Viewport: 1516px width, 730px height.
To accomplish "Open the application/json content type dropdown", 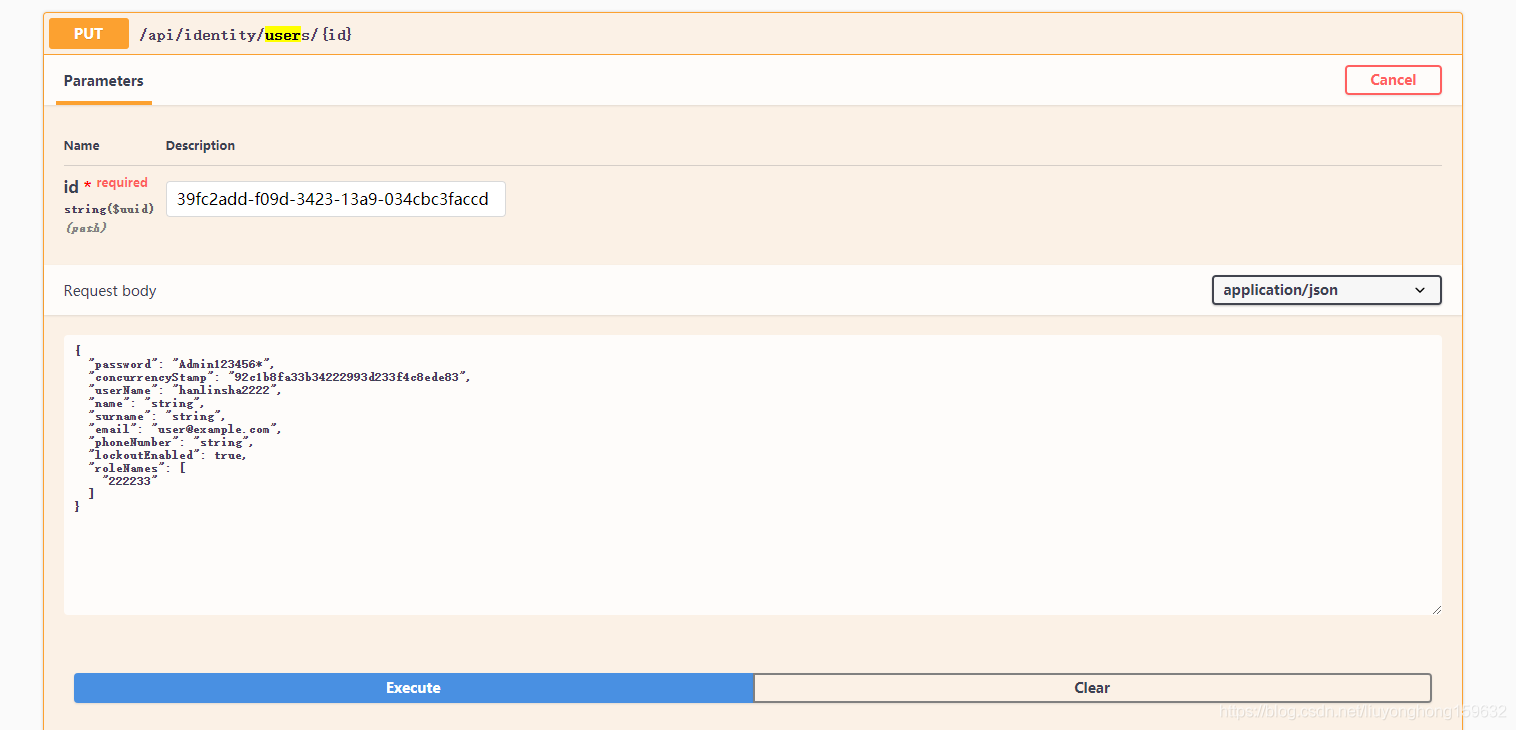I will click(1325, 290).
